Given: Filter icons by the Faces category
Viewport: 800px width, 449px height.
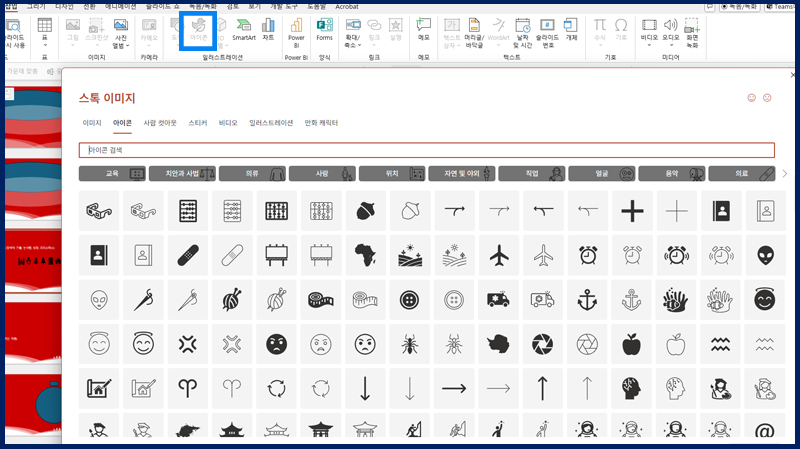Looking at the screenshot, I should (602, 173).
